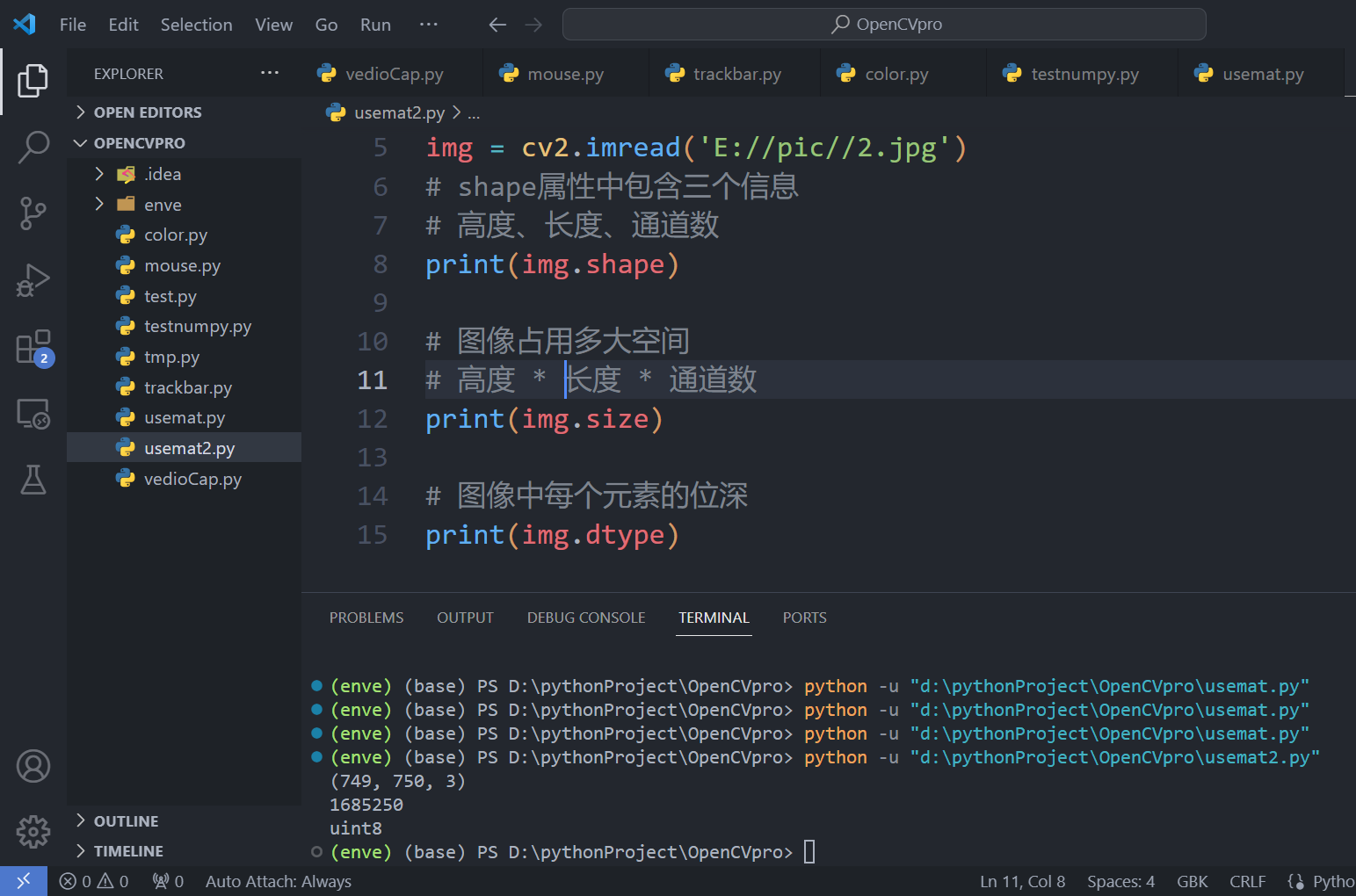Open Explorer views and more actions ellipsis
The width and height of the screenshot is (1356, 896).
(270, 73)
